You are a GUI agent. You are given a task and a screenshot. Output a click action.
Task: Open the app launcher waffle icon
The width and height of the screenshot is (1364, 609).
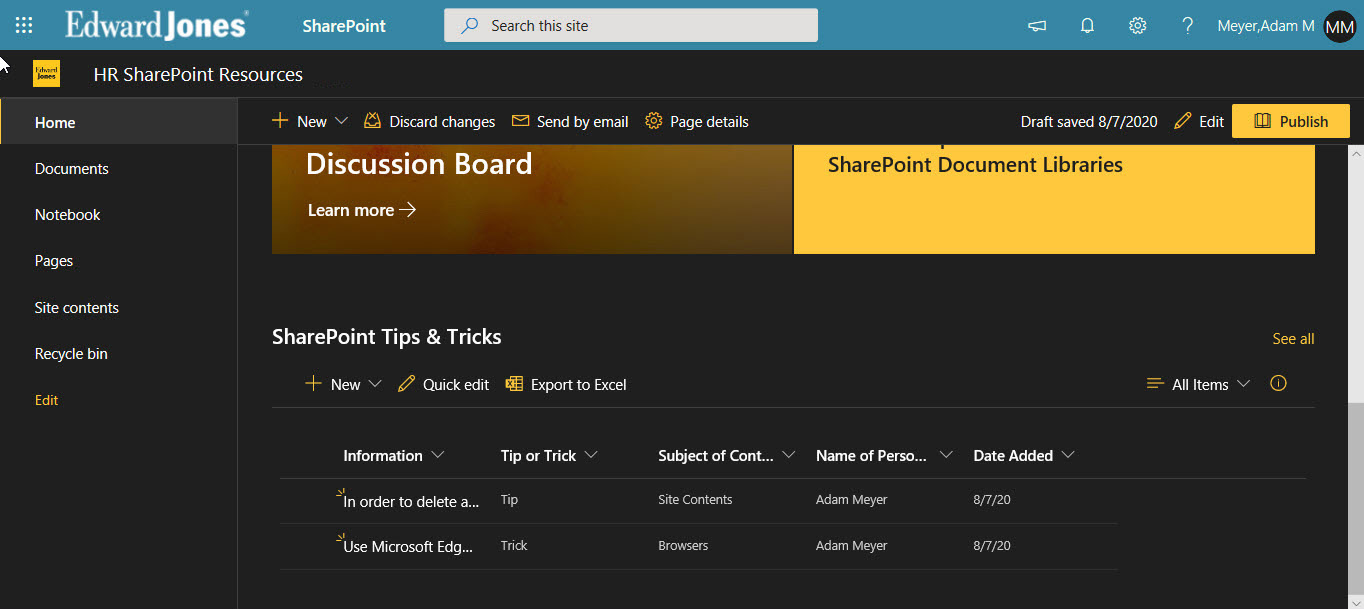pos(24,25)
